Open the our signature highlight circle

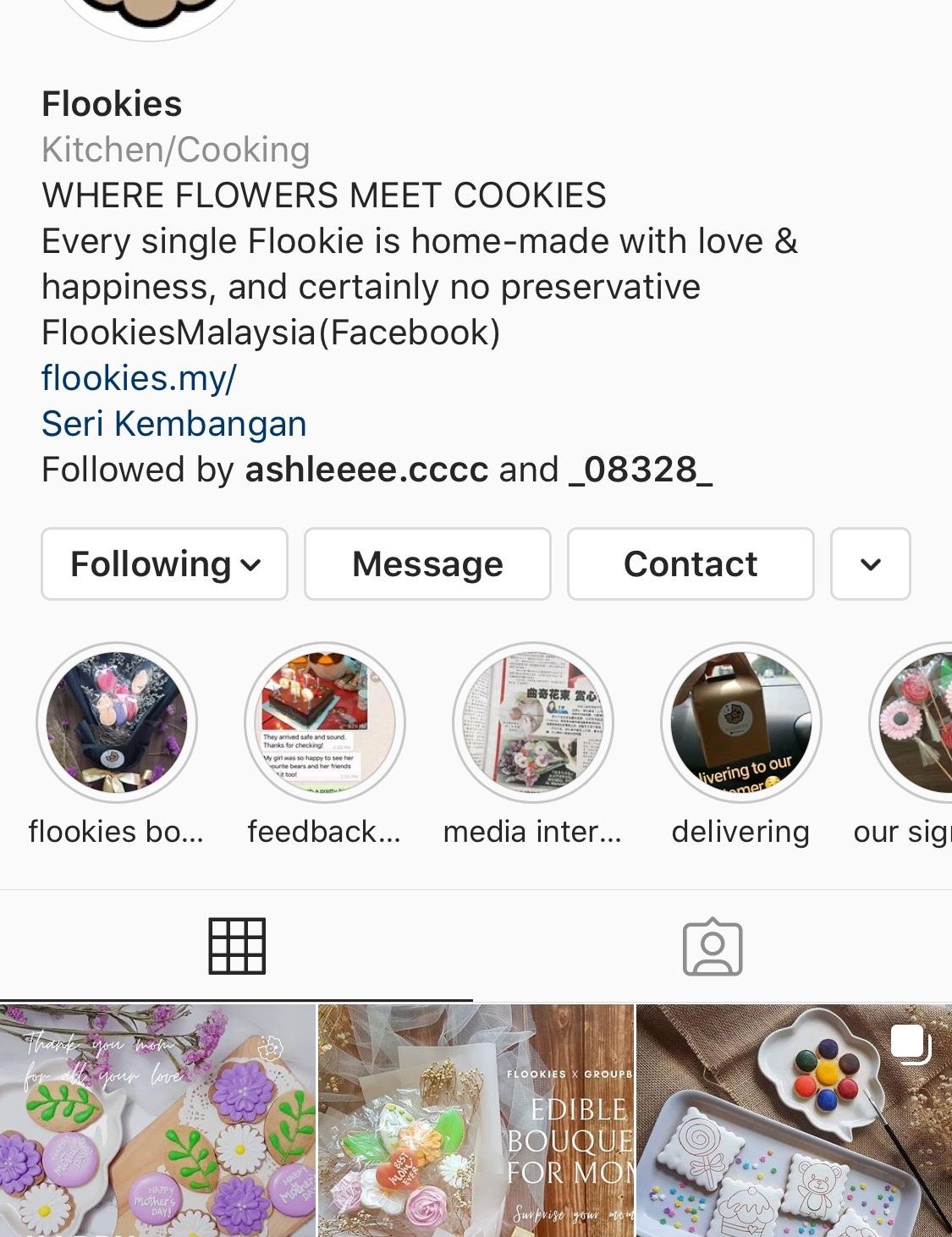click(x=912, y=723)
